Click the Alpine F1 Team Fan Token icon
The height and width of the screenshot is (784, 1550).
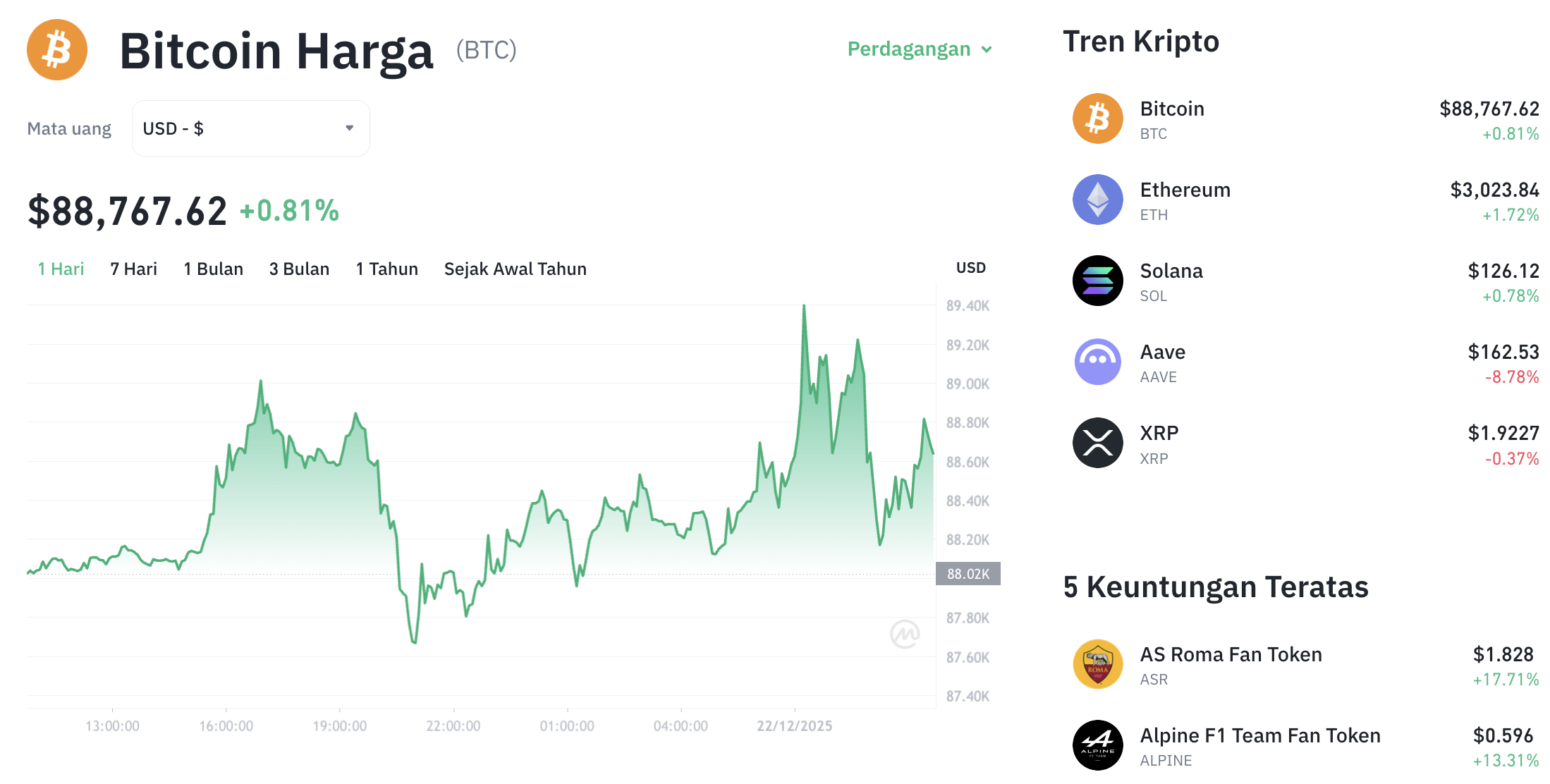pyautogui.click(x=1097, y=745)
